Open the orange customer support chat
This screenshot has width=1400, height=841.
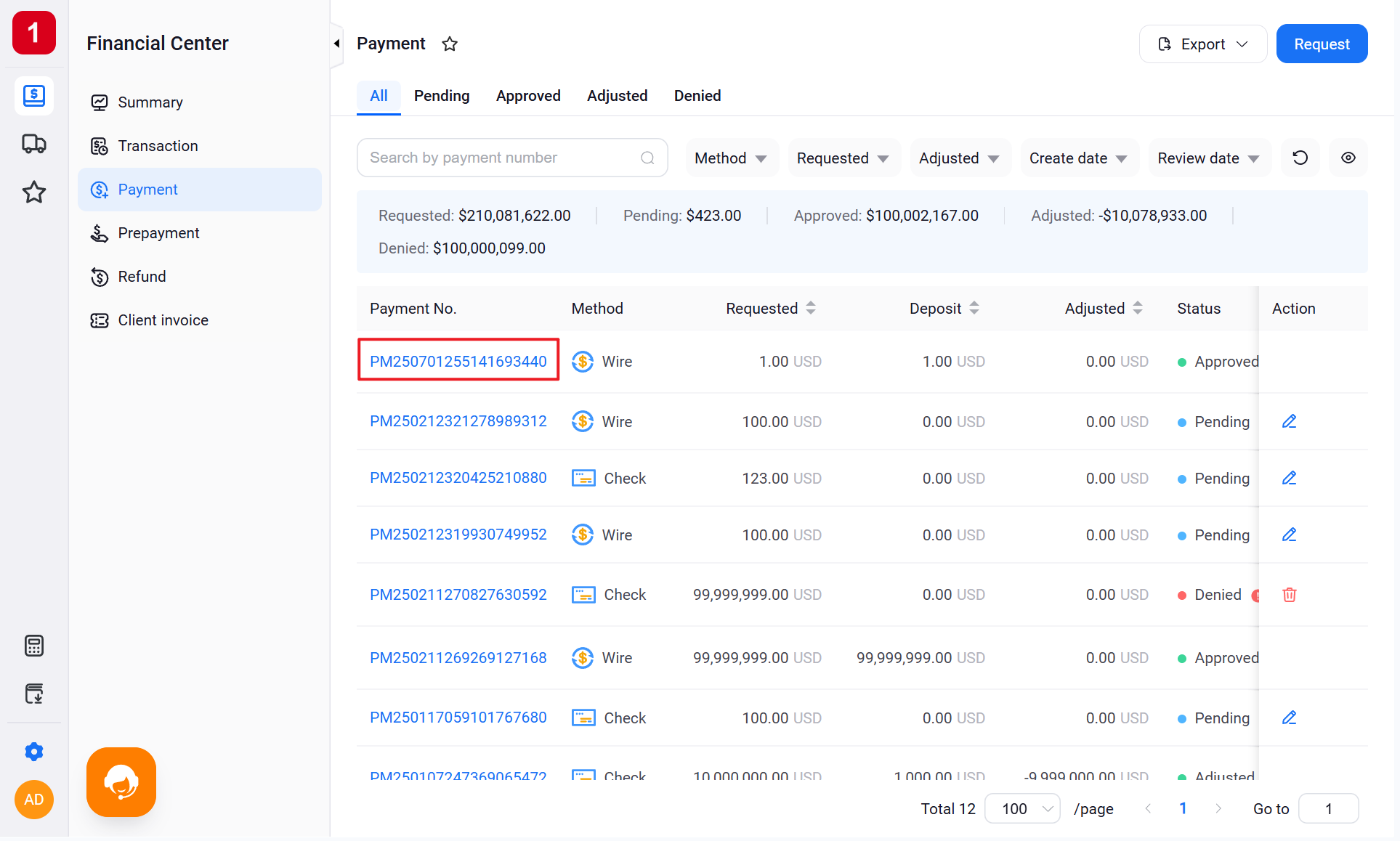point(121,782)
